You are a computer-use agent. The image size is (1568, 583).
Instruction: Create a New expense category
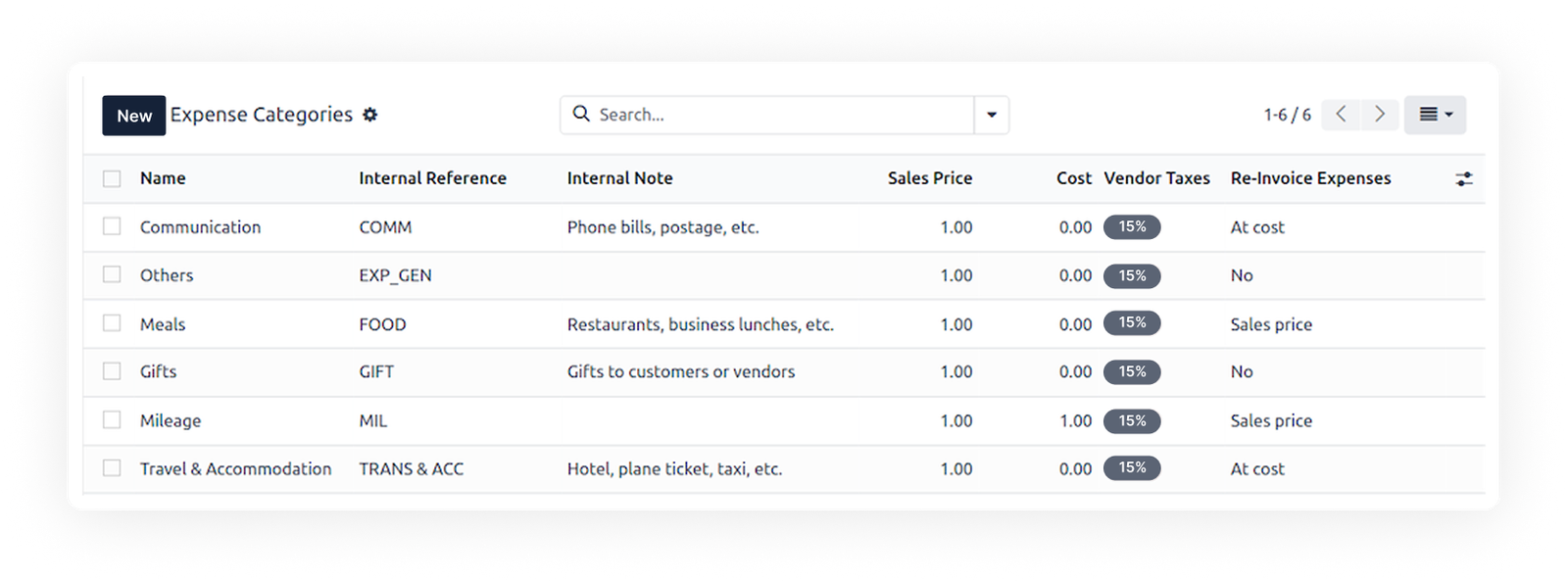point(134,116)
